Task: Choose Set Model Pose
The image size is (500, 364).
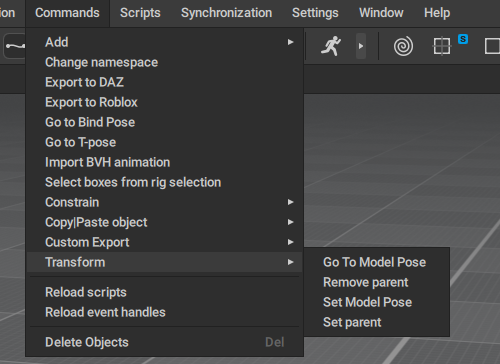Action: point(377,302)
